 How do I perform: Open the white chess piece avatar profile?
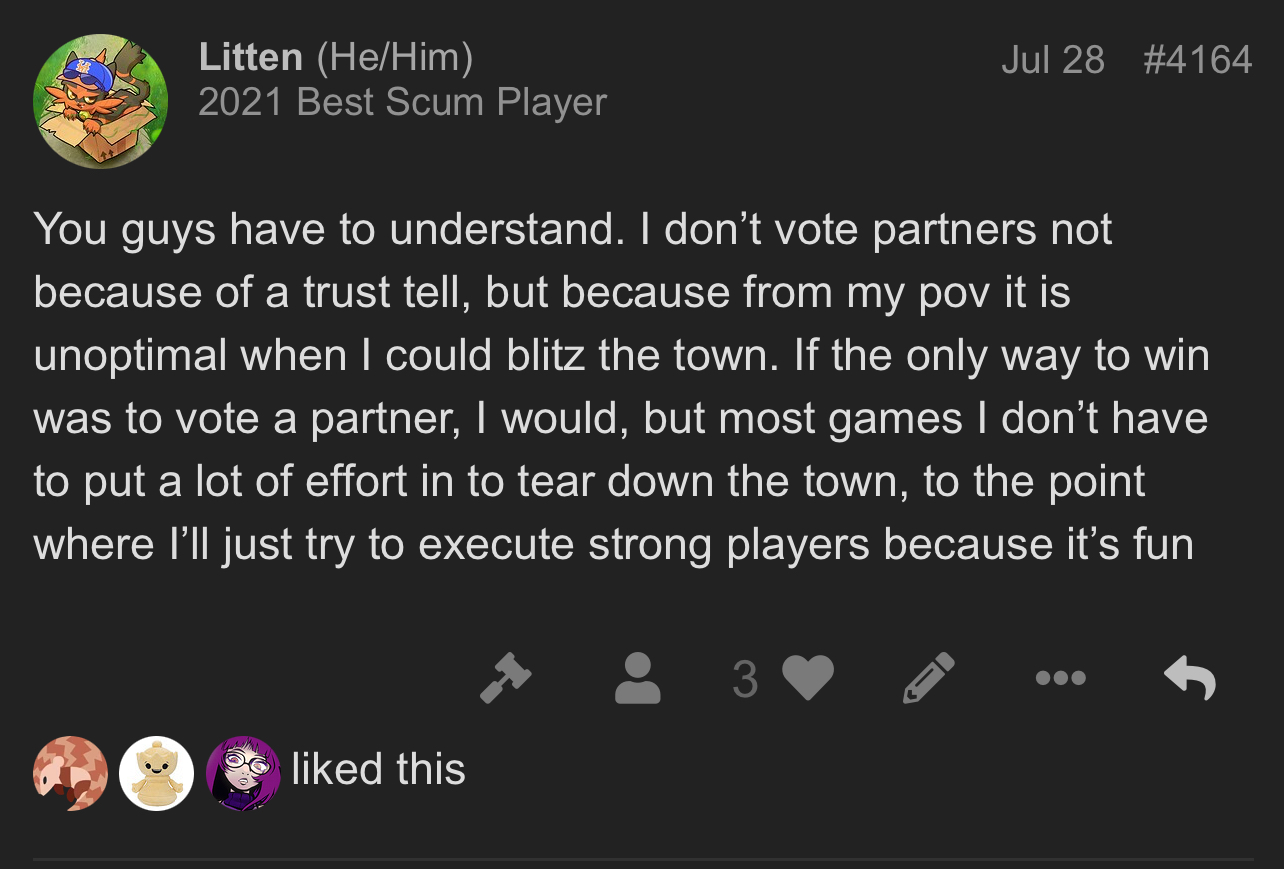point(157,773)
